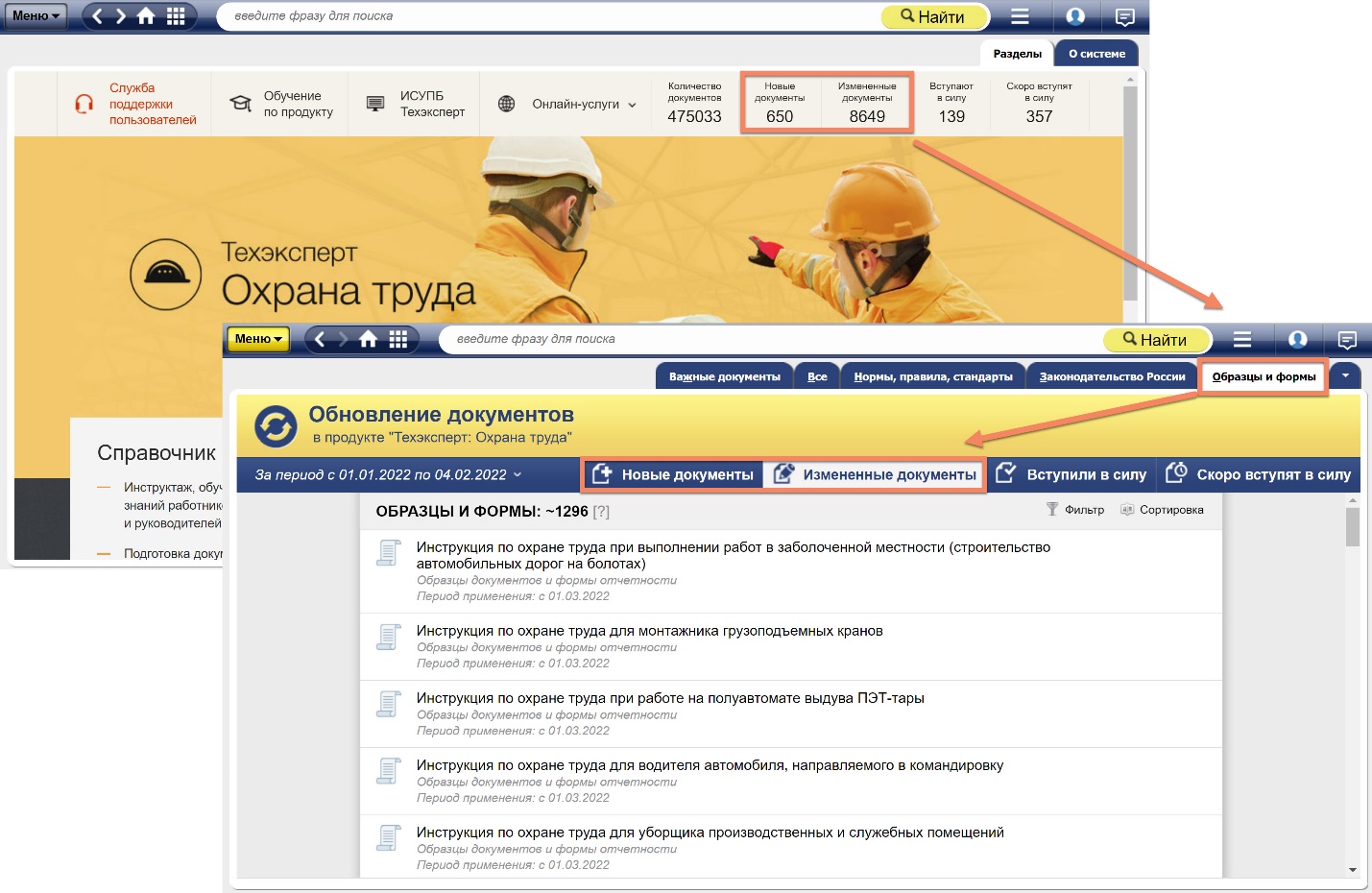Click the headset user support service icon
1372x893 pixels.
(84, 104)
